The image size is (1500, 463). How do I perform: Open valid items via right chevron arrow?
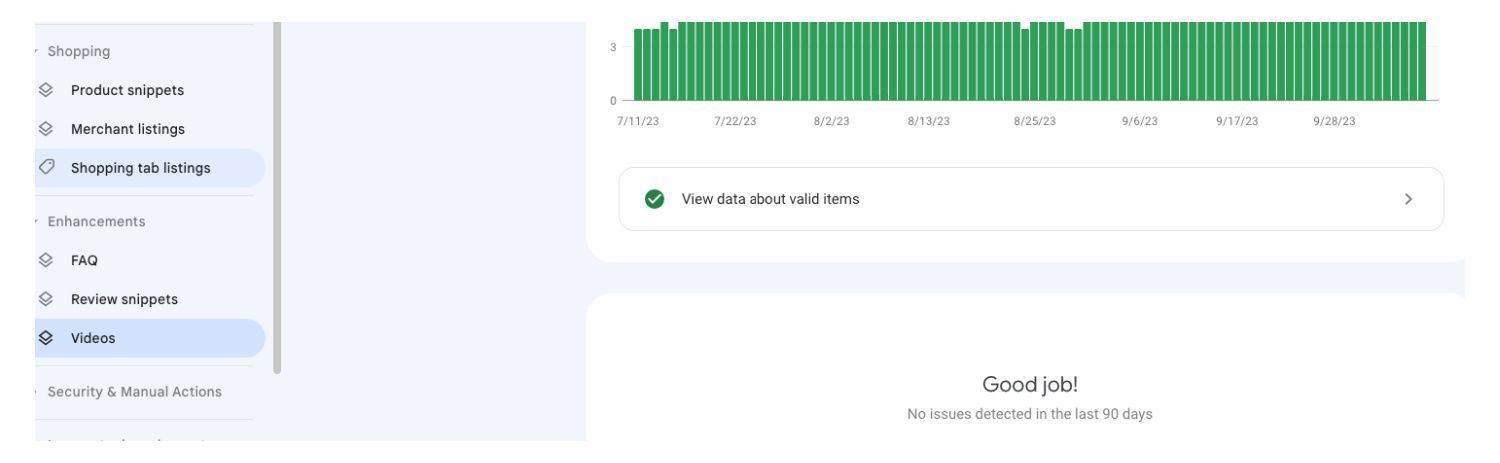coord(1408,199)
